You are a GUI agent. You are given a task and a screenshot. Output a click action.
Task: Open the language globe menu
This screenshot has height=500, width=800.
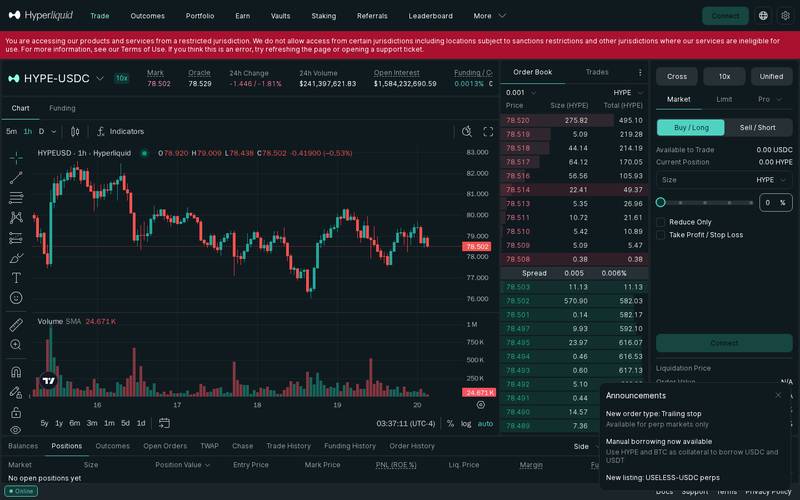point(763,16)
